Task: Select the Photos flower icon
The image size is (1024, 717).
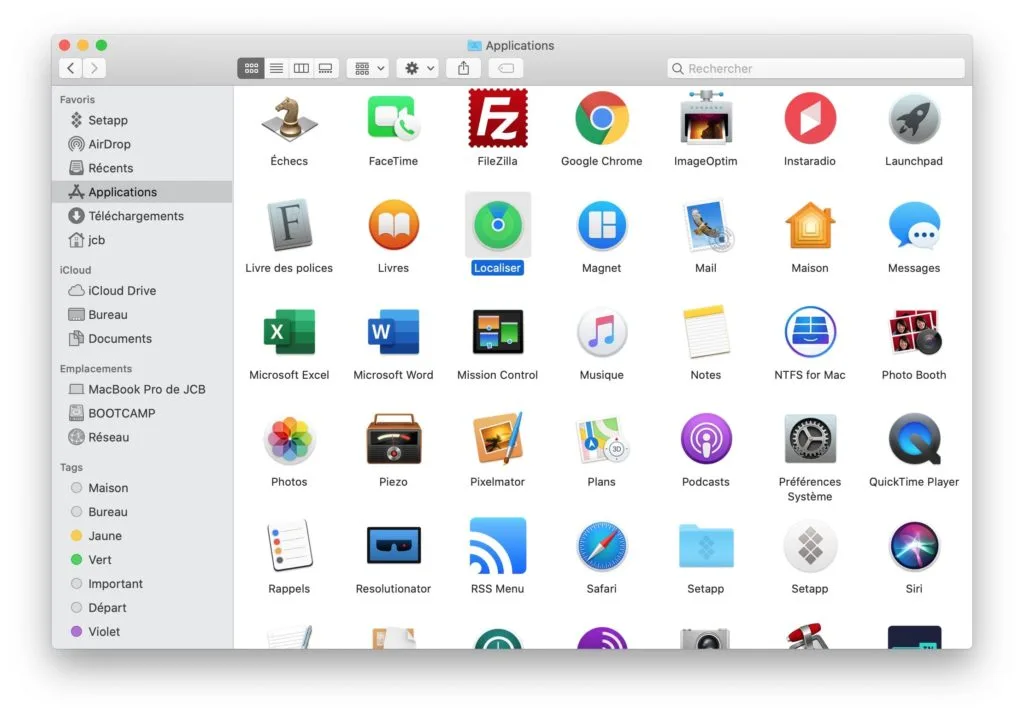Action: coord(289,439)
